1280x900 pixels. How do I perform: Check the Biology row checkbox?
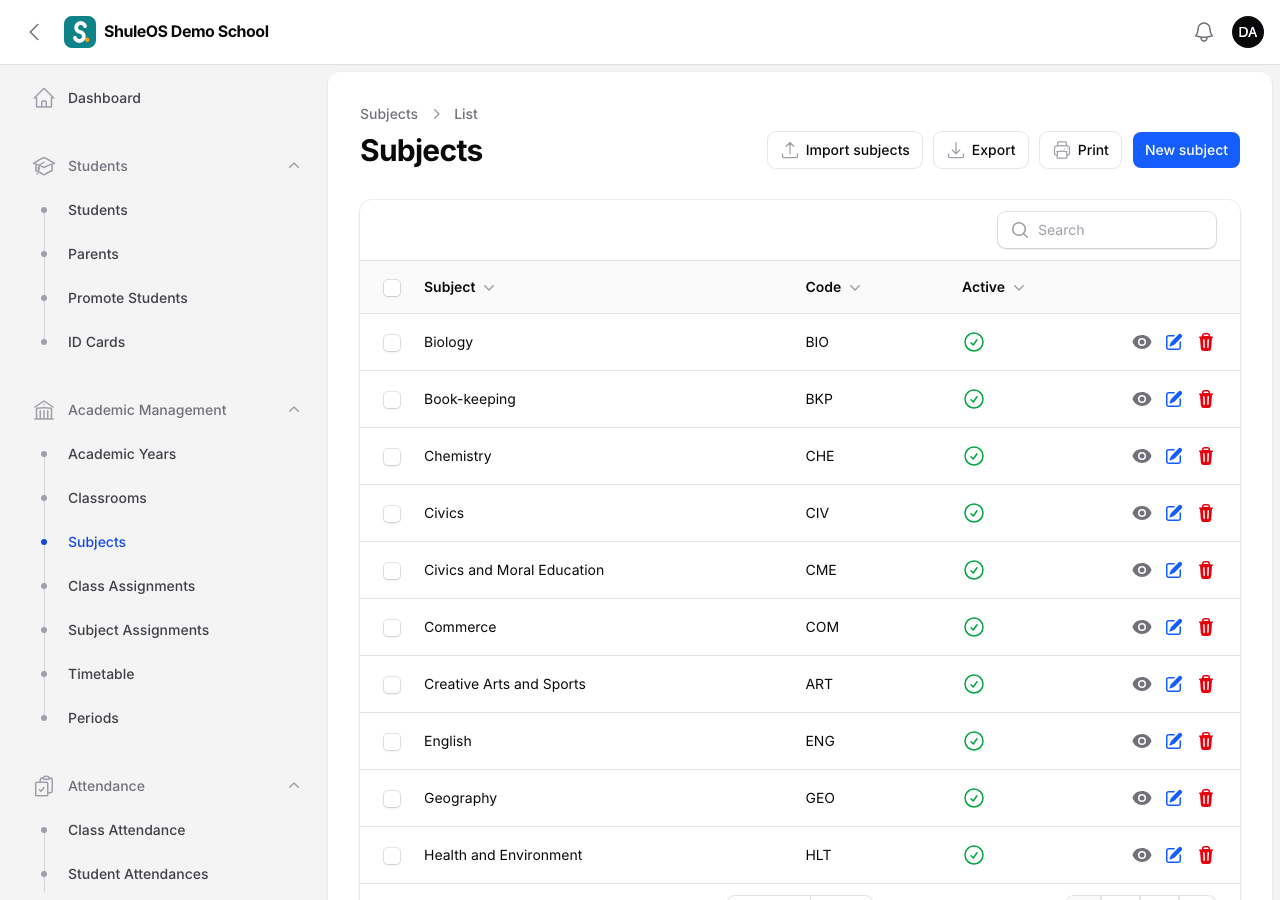click(x=392, y=343)
